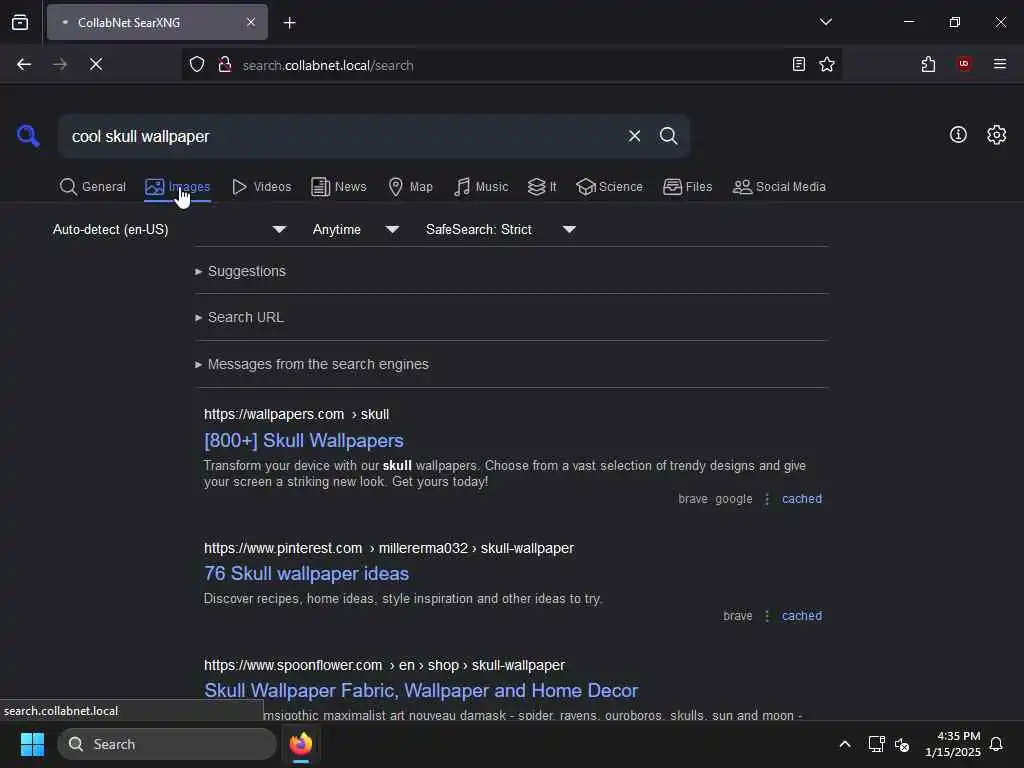View site security lock info
The height and width of the screenshot is (768, 1024).
225,65
